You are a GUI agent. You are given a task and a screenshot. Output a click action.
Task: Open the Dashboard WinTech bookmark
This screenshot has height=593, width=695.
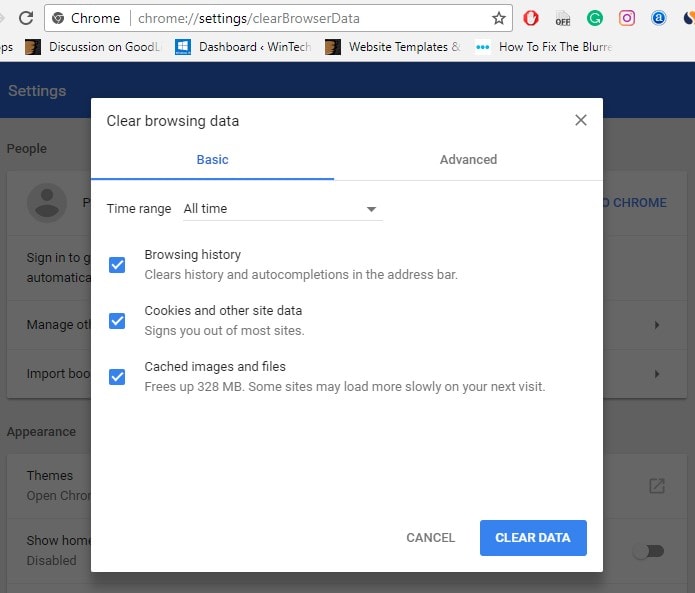click(x=245, y=47)
